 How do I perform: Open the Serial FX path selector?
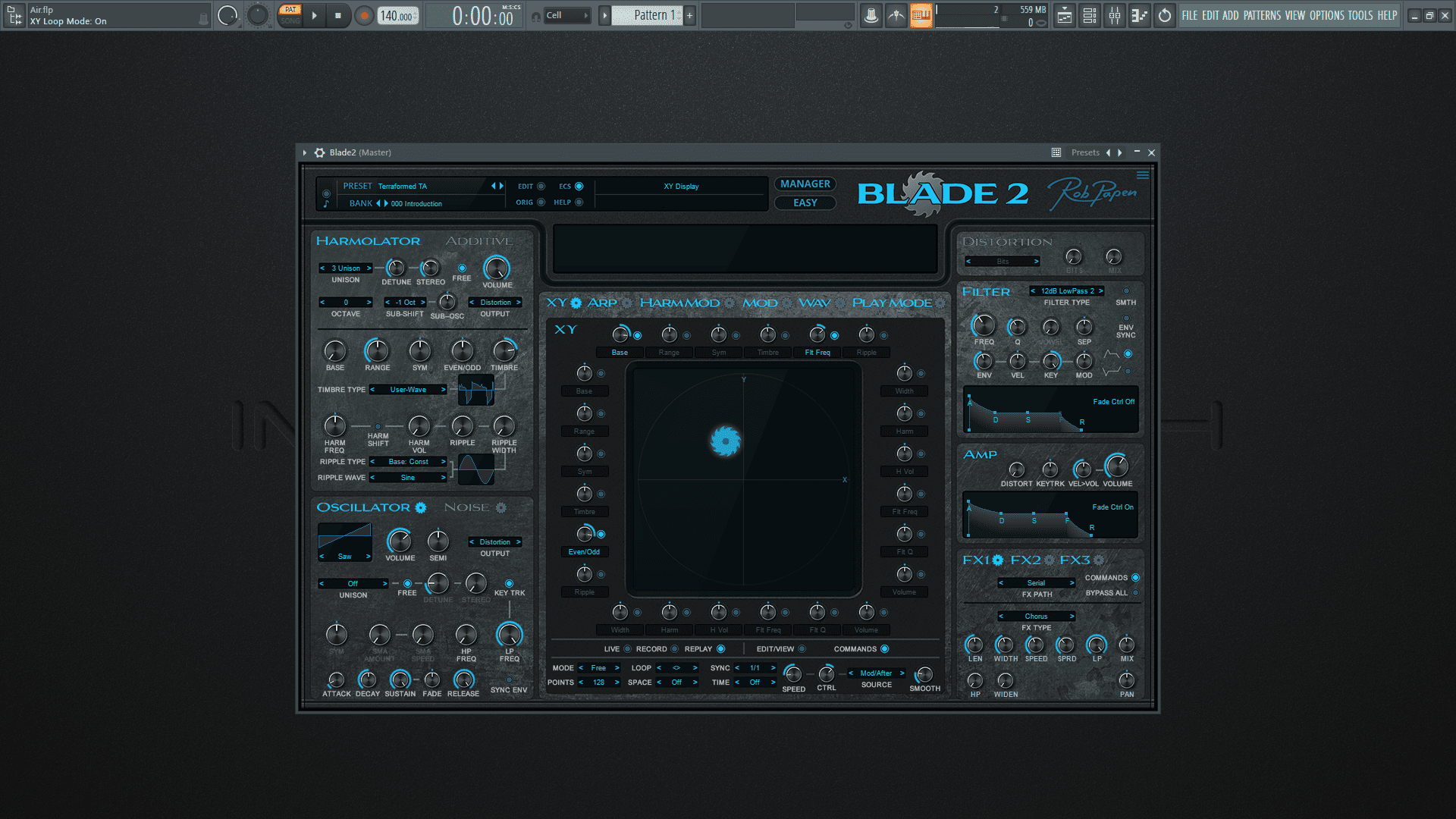tap(1036, 583)
